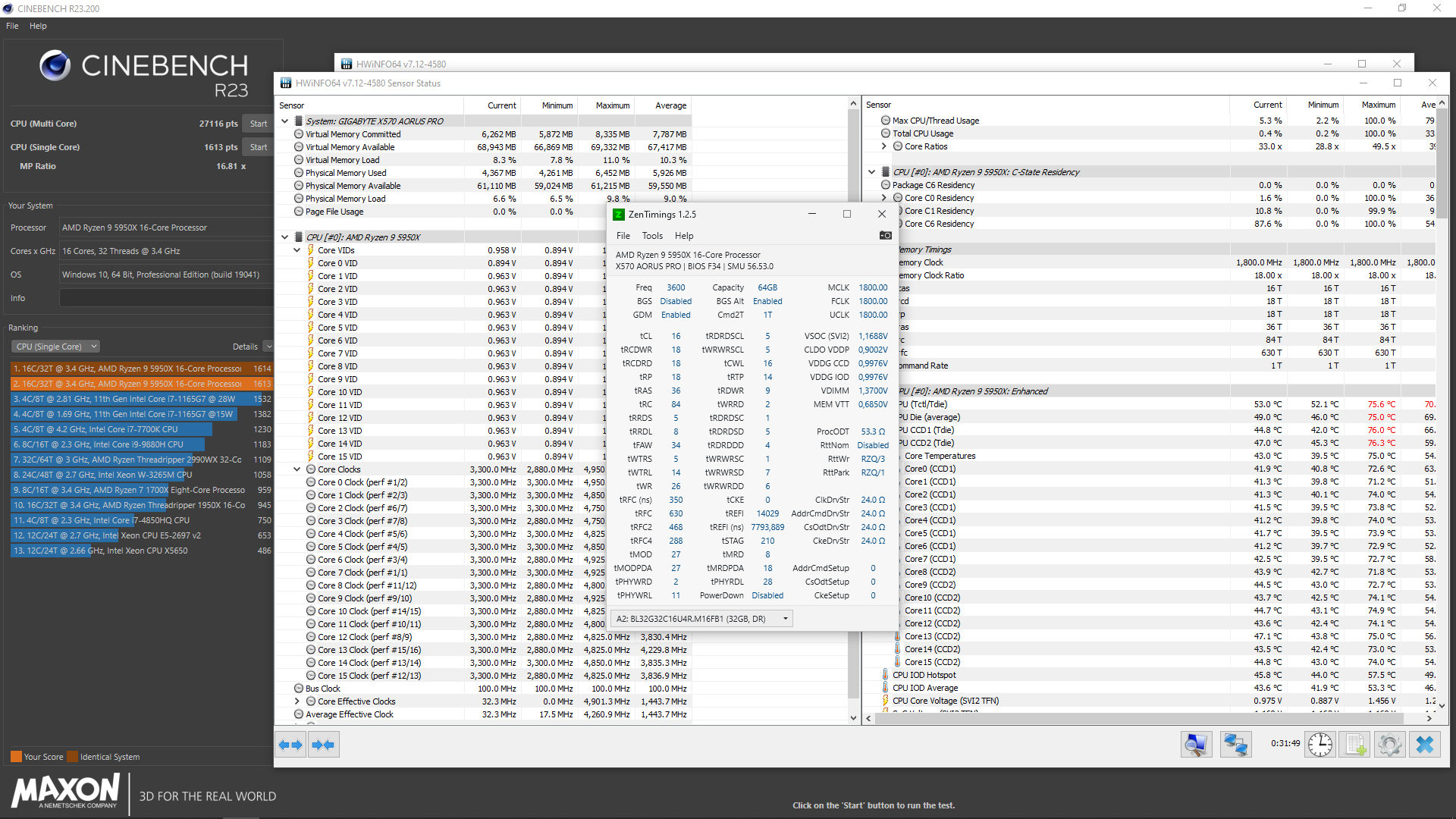The image size is (1456, 819).
Task: Open the remote network computers icon
Action: coord(1235,745)
